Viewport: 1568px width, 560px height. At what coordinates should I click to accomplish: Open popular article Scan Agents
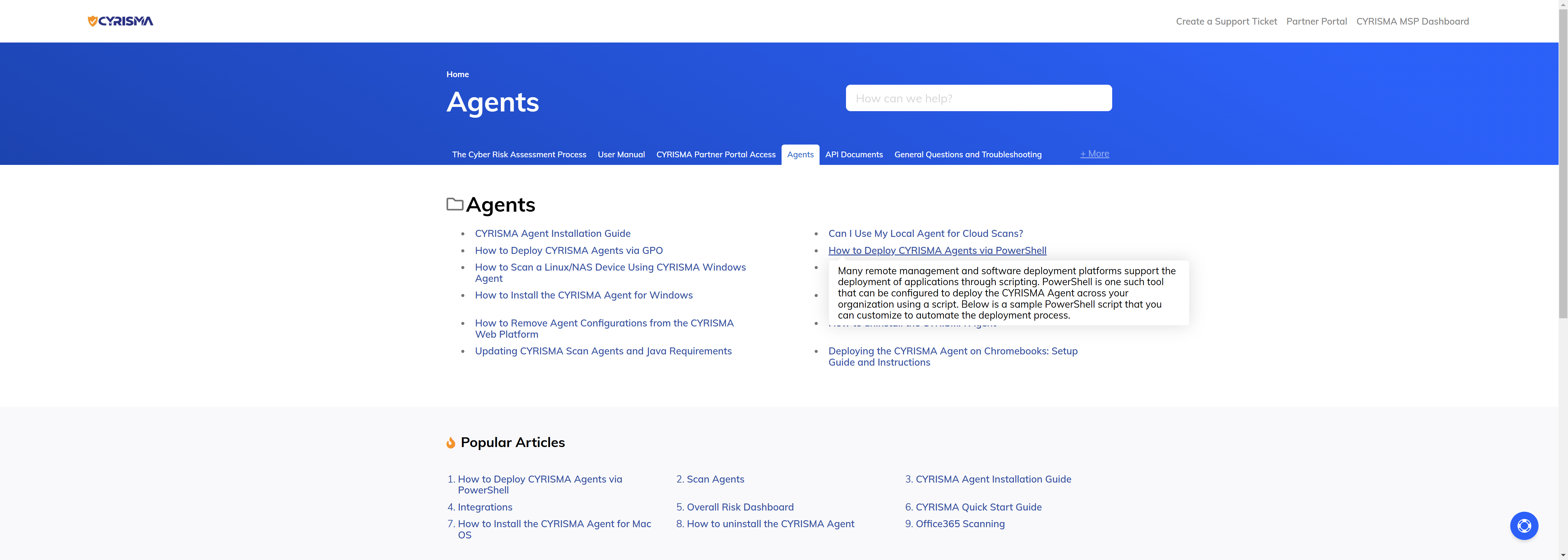pos(715,479)
